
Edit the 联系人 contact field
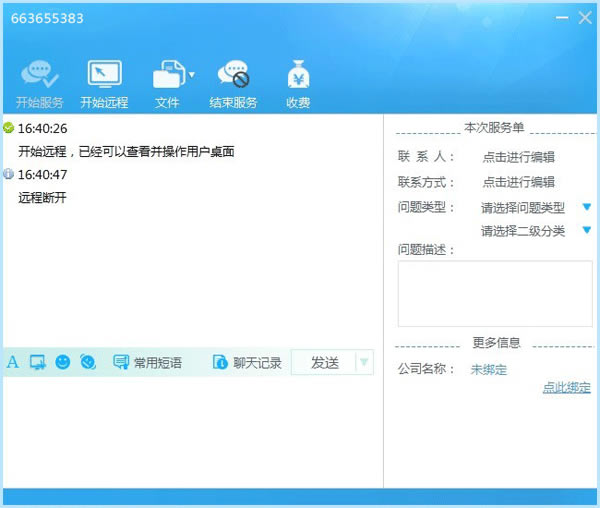[x=518, y=156]
